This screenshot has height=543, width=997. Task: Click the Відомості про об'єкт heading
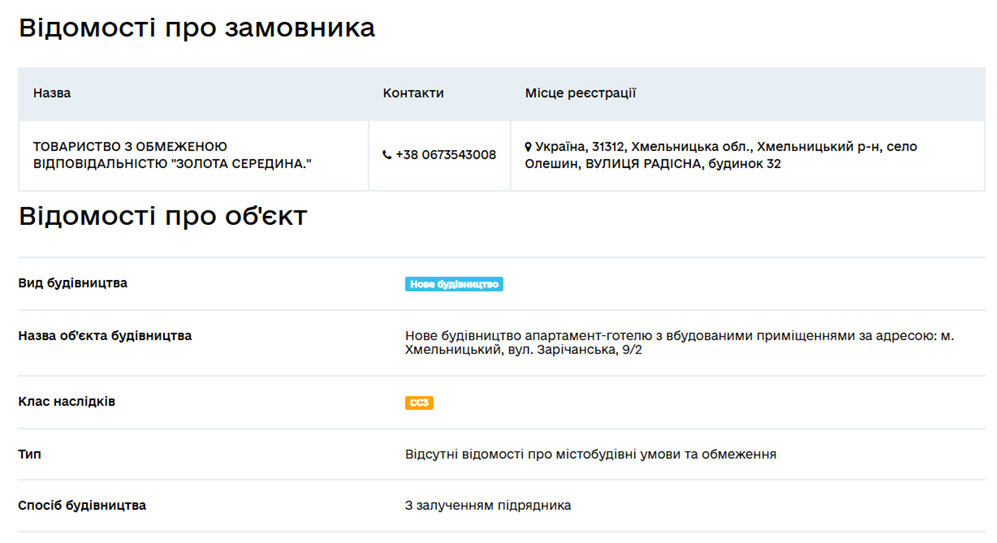163,216
